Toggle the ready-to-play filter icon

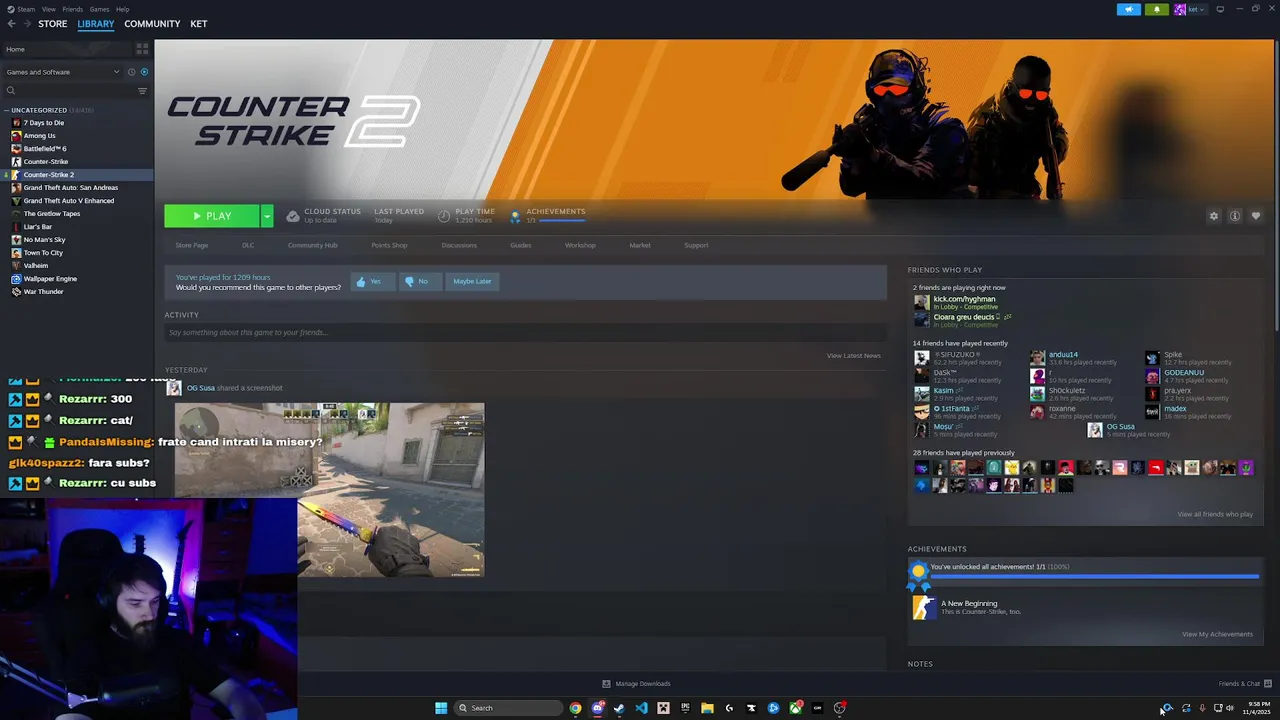144,72
